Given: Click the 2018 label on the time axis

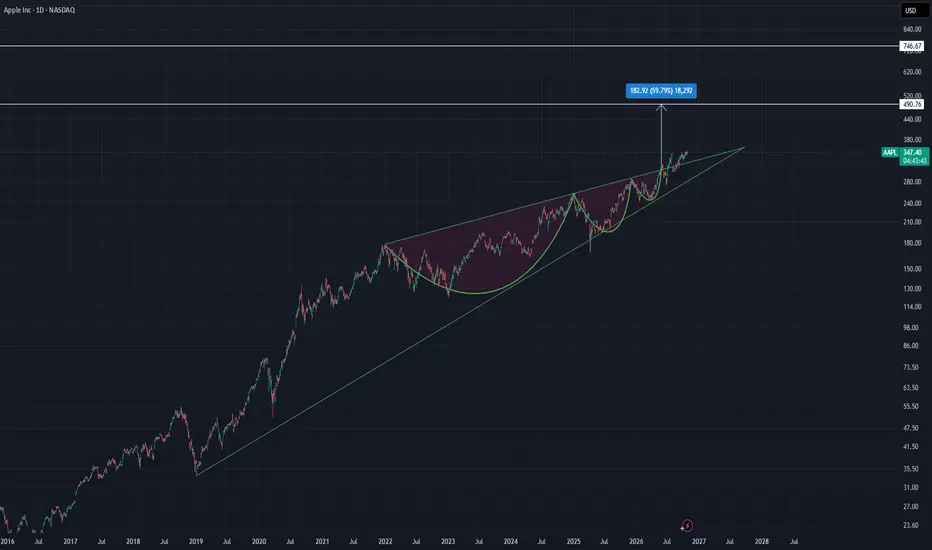Looking at the screenshot, I should click(133, 542).
